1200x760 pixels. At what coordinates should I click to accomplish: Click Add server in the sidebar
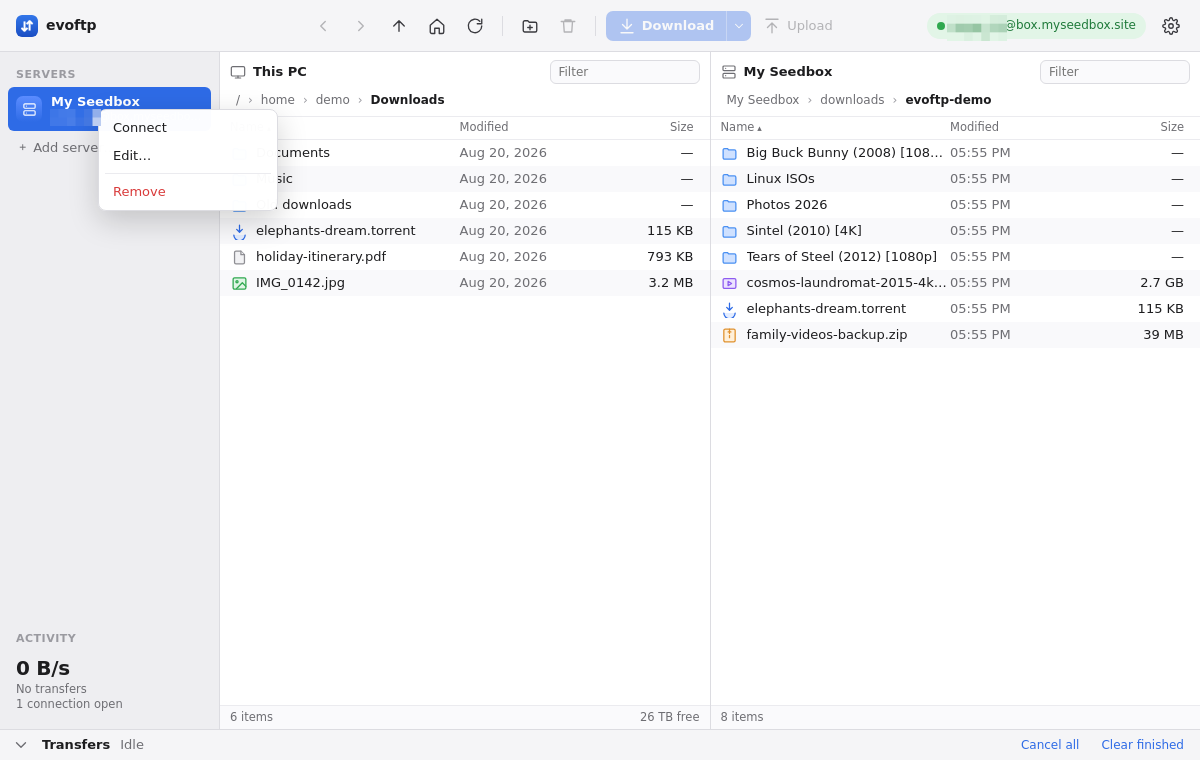[x=58, y=147]
